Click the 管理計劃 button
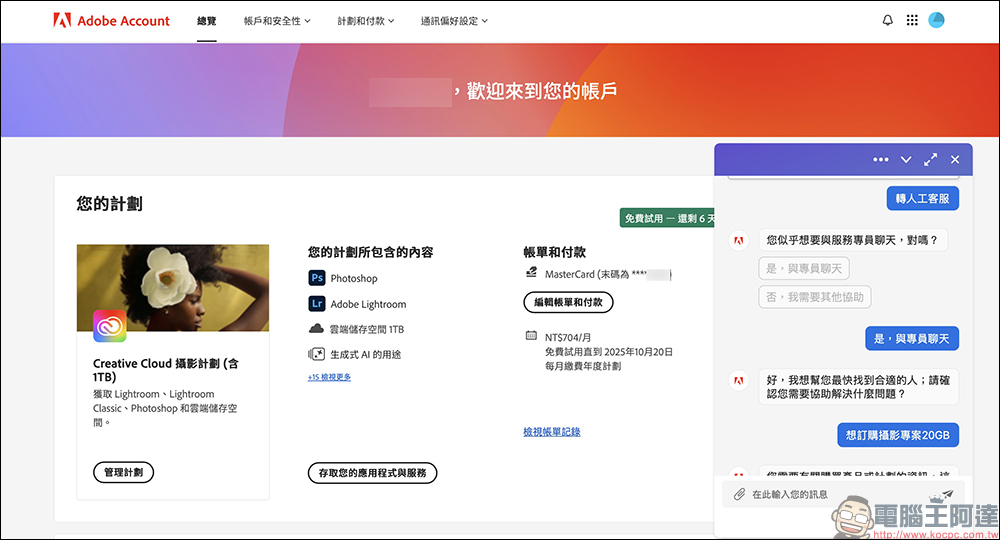The height and width of the screenshot is (540, 1000). pos(123,472)
